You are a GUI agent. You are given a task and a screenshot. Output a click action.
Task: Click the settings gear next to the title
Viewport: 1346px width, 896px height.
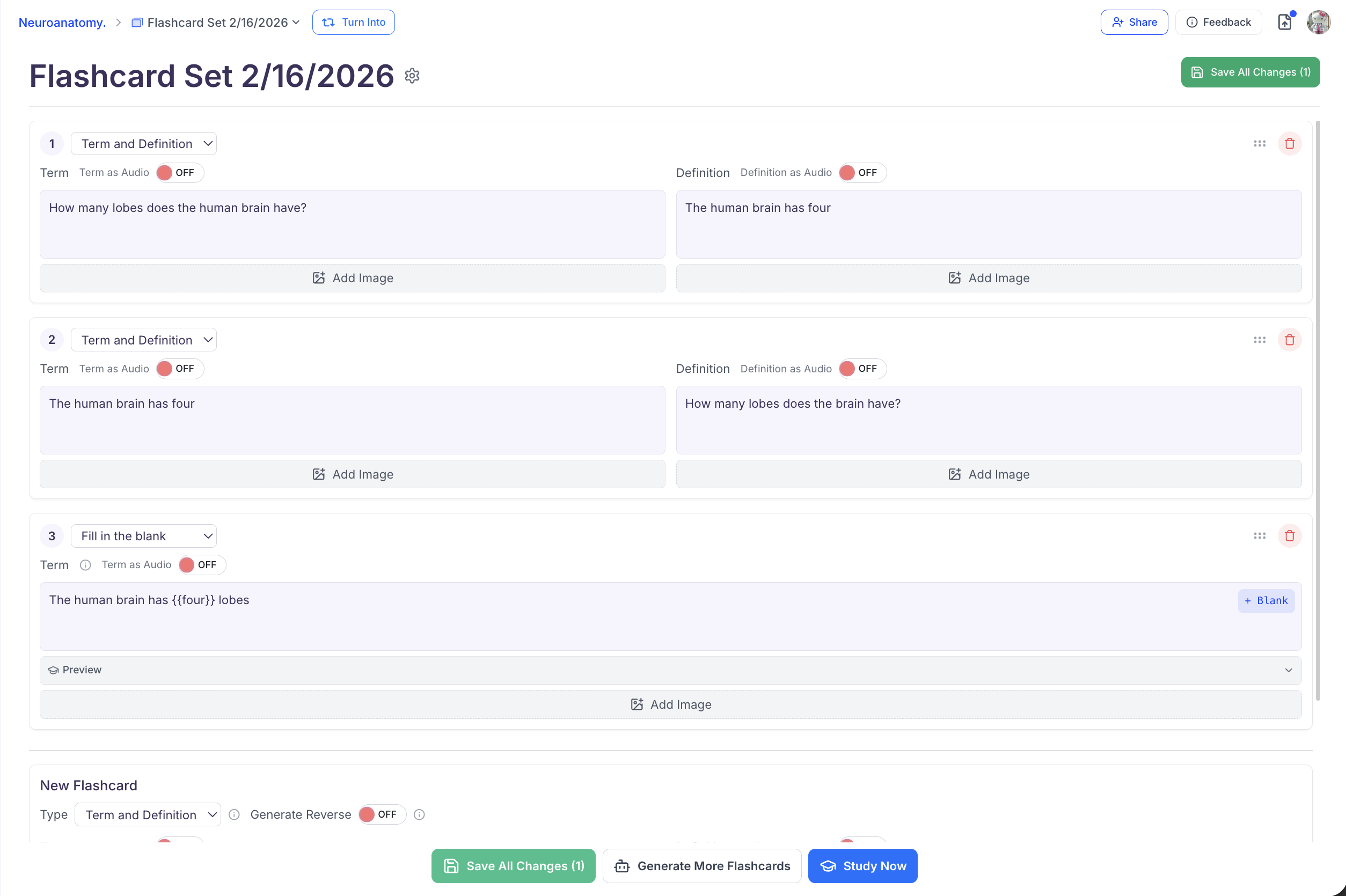coord(412,76)
